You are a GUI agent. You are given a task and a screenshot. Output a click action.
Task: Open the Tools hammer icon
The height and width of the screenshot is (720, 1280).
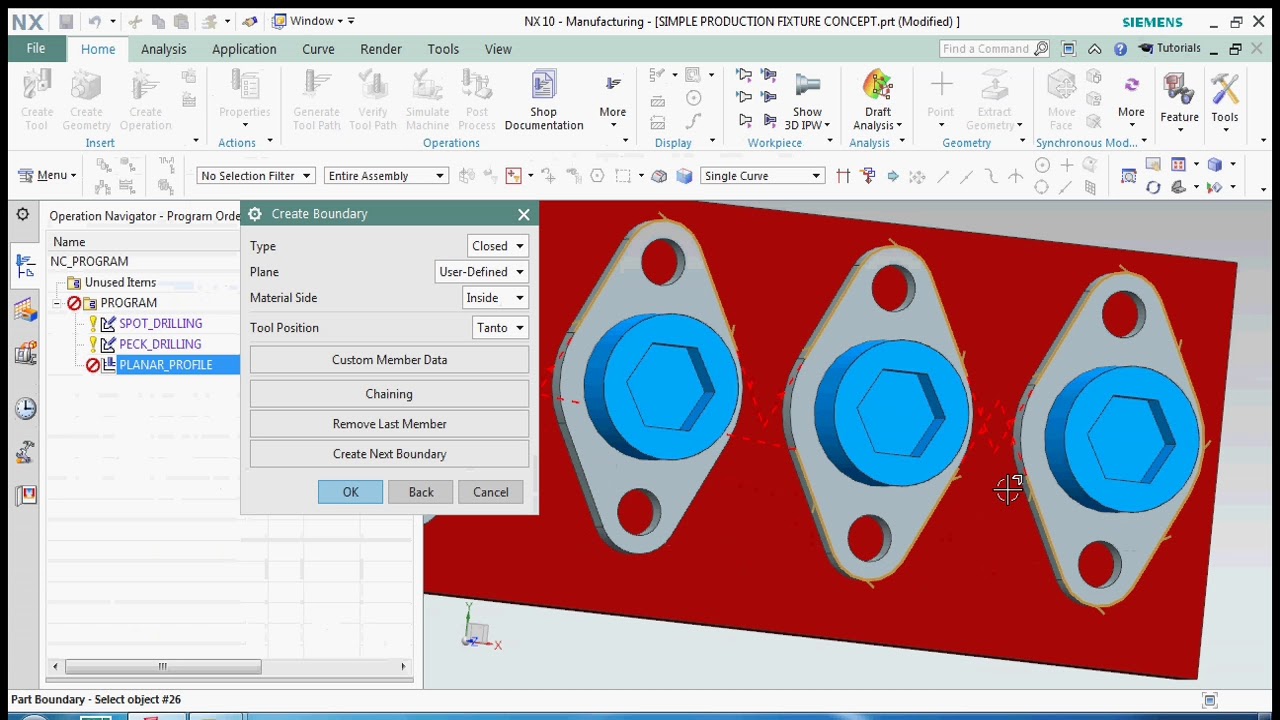(x=1225, y=98)
